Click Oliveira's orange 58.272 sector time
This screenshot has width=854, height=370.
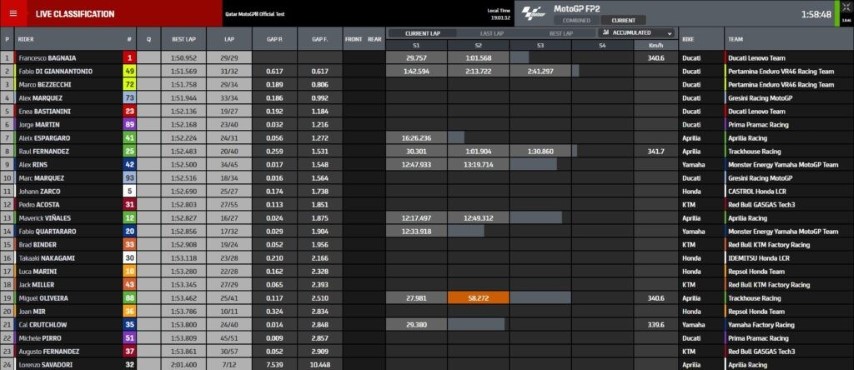[478, 298]
